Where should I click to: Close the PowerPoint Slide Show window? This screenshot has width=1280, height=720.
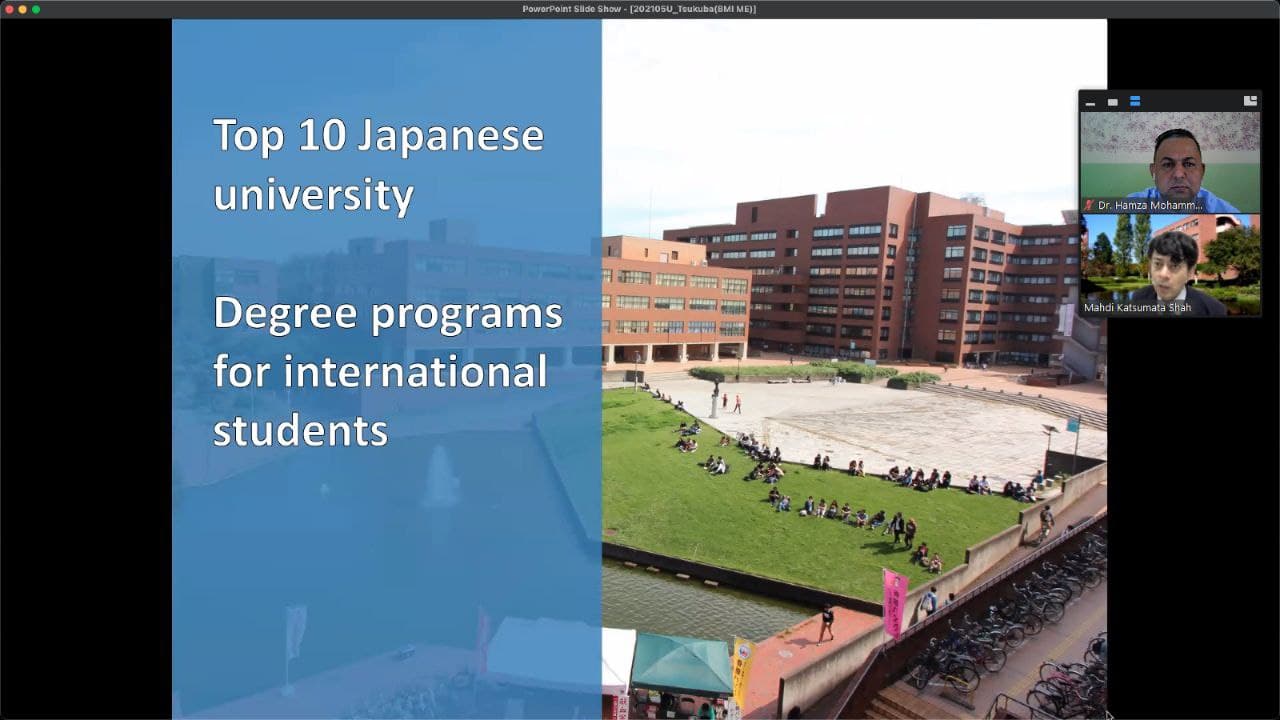(8, 9)
